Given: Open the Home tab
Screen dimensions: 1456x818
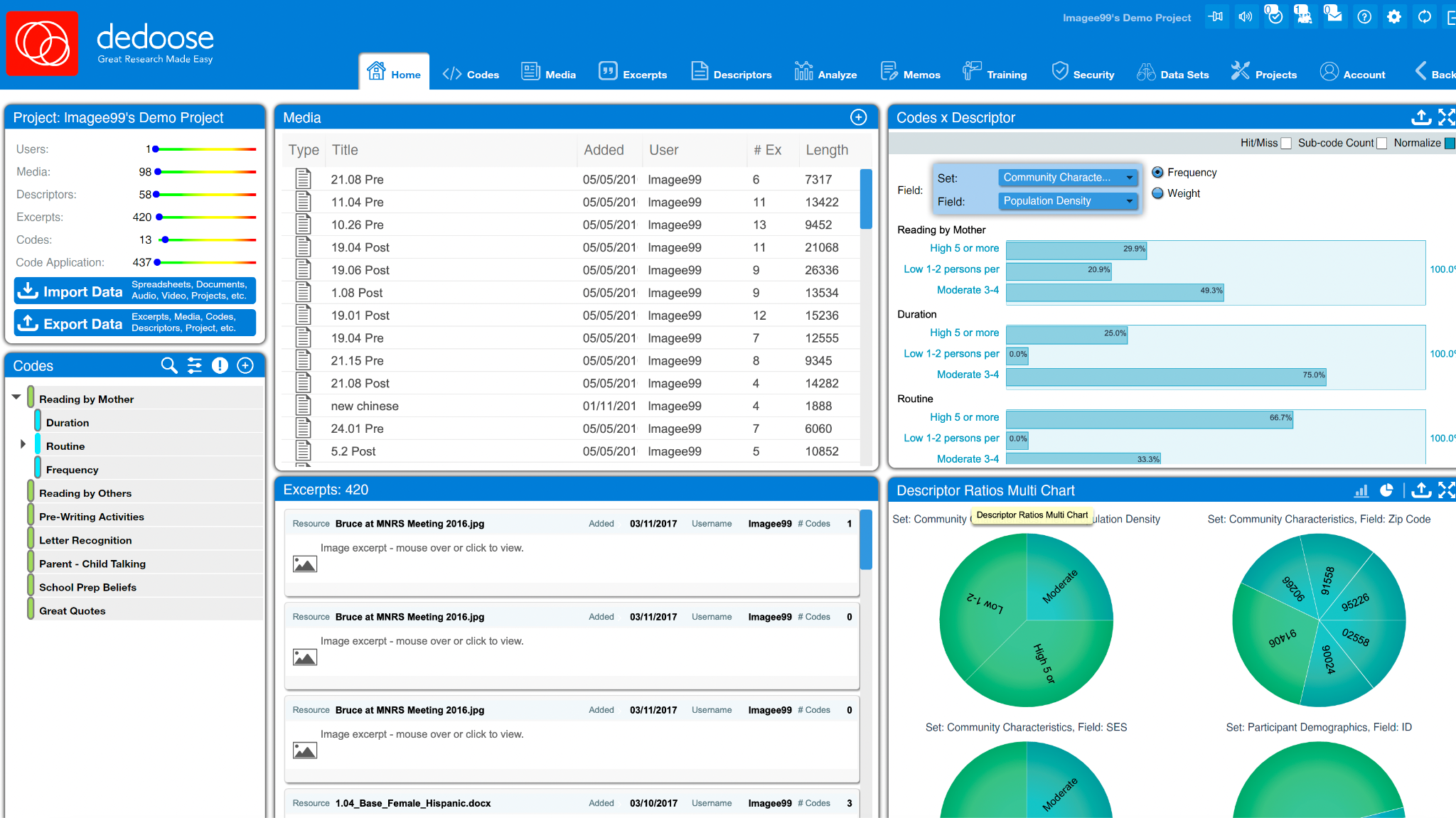Looking at the screenshot, I should point(394,72).
